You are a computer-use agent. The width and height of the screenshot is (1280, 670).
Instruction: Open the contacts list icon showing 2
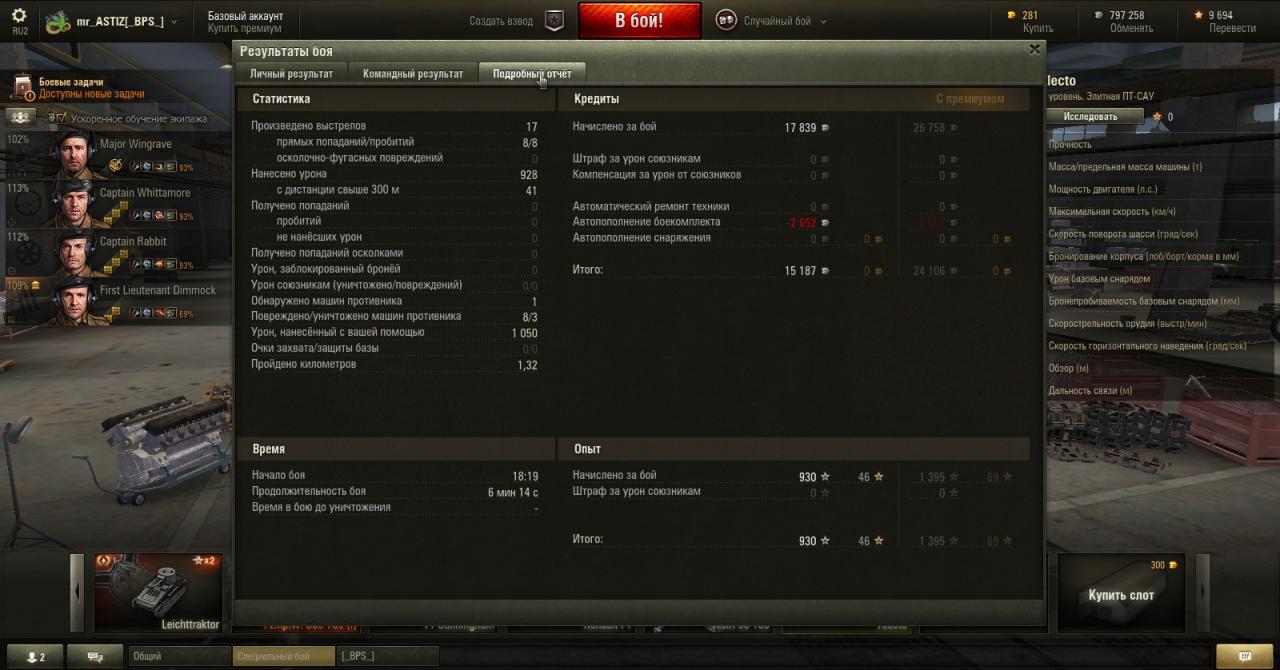(35, 657)
